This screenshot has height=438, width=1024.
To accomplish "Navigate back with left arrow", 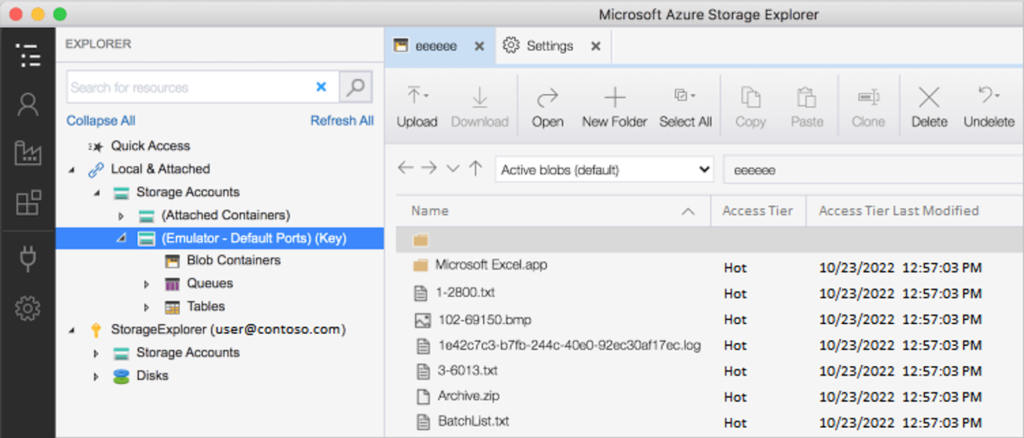I will (406, 168).
